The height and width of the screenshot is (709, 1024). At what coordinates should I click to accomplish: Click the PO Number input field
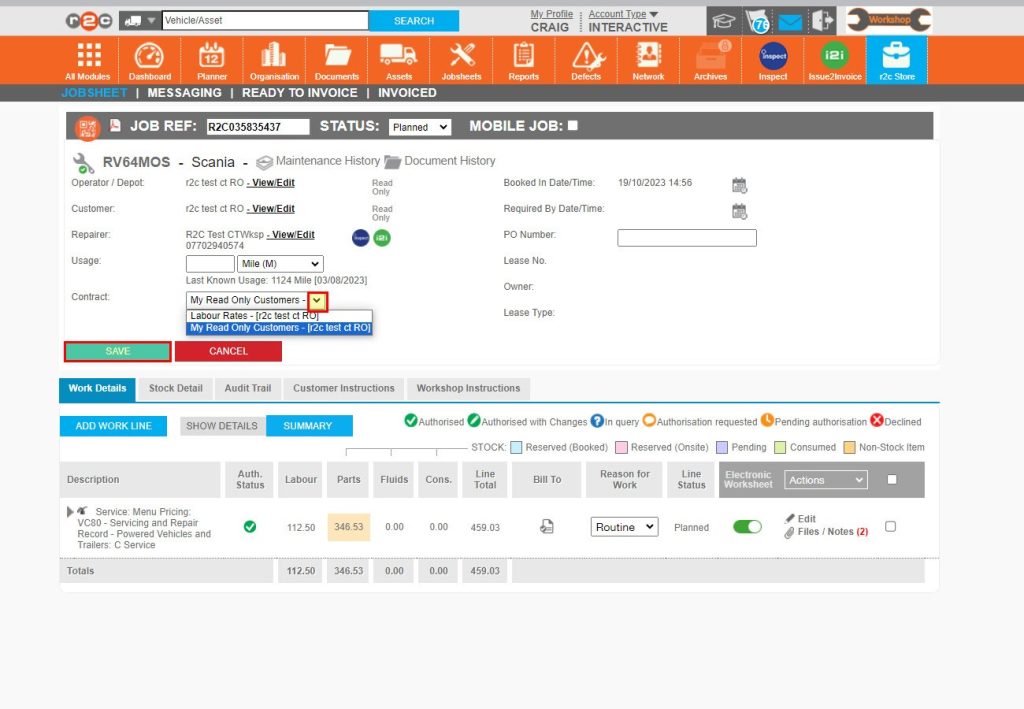(687, 238)
